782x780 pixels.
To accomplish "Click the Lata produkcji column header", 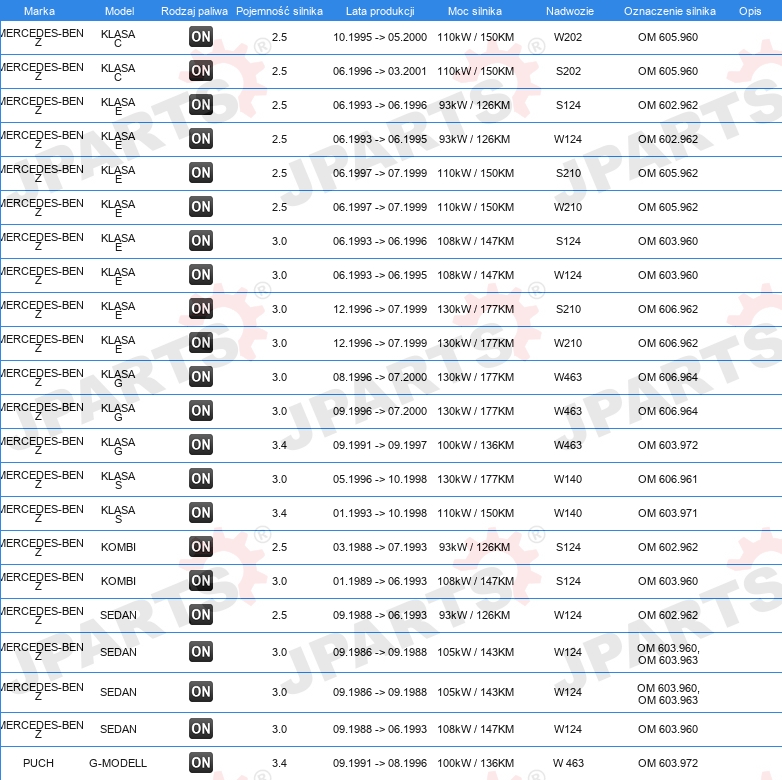I will click(x=380, y=11).
